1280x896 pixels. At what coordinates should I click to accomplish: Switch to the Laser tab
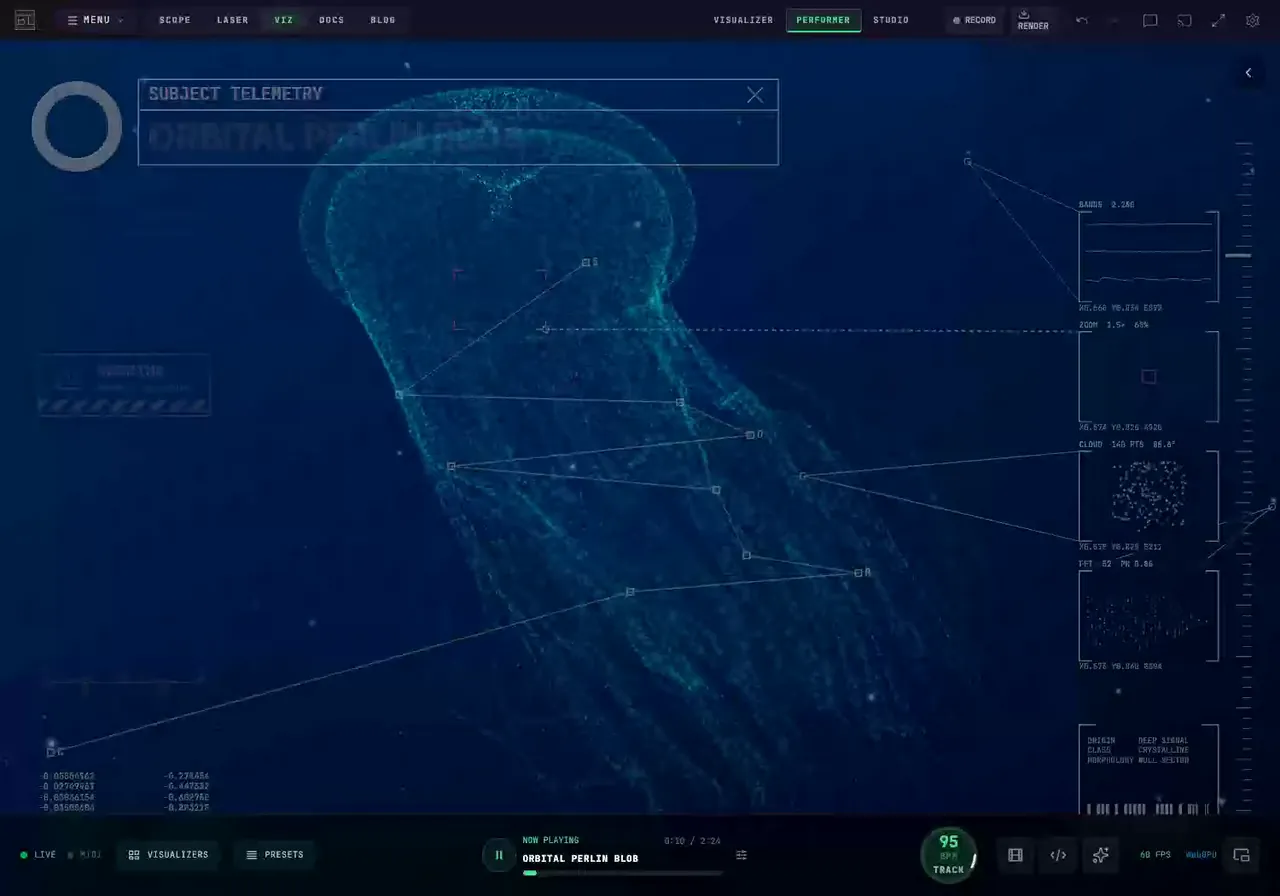233,20
